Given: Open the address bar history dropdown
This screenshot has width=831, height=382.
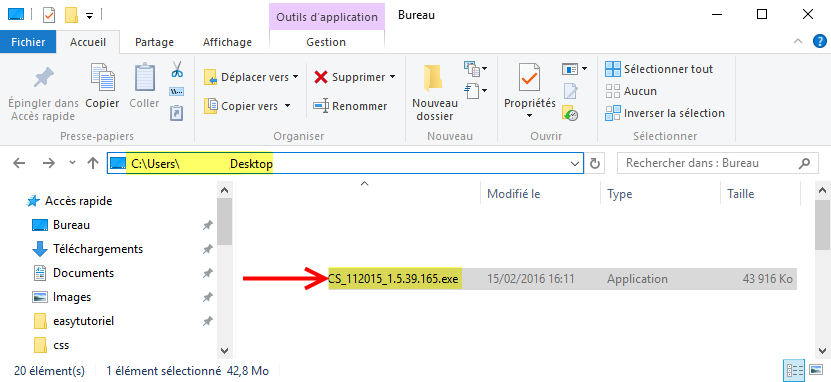Looking at the screenshot, I should coord(575,164).
